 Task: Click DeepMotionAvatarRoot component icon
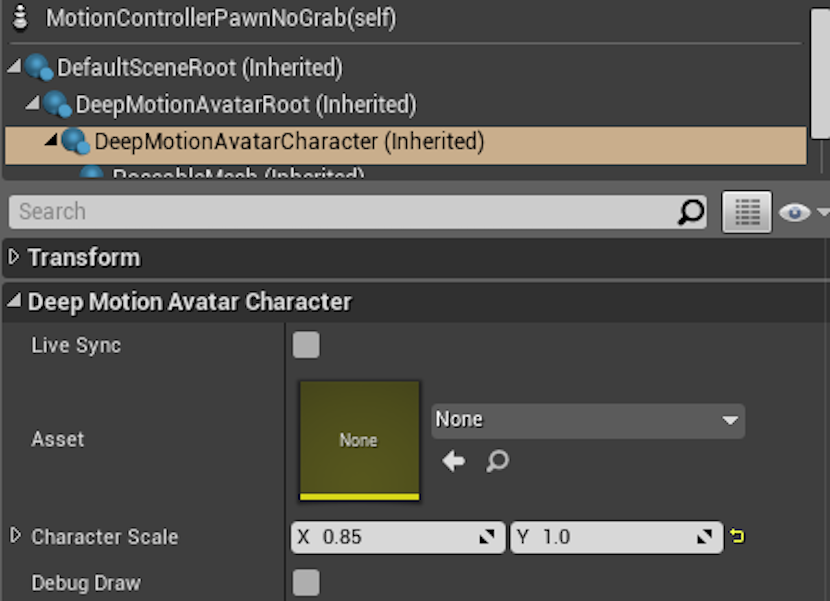(58, 104)
